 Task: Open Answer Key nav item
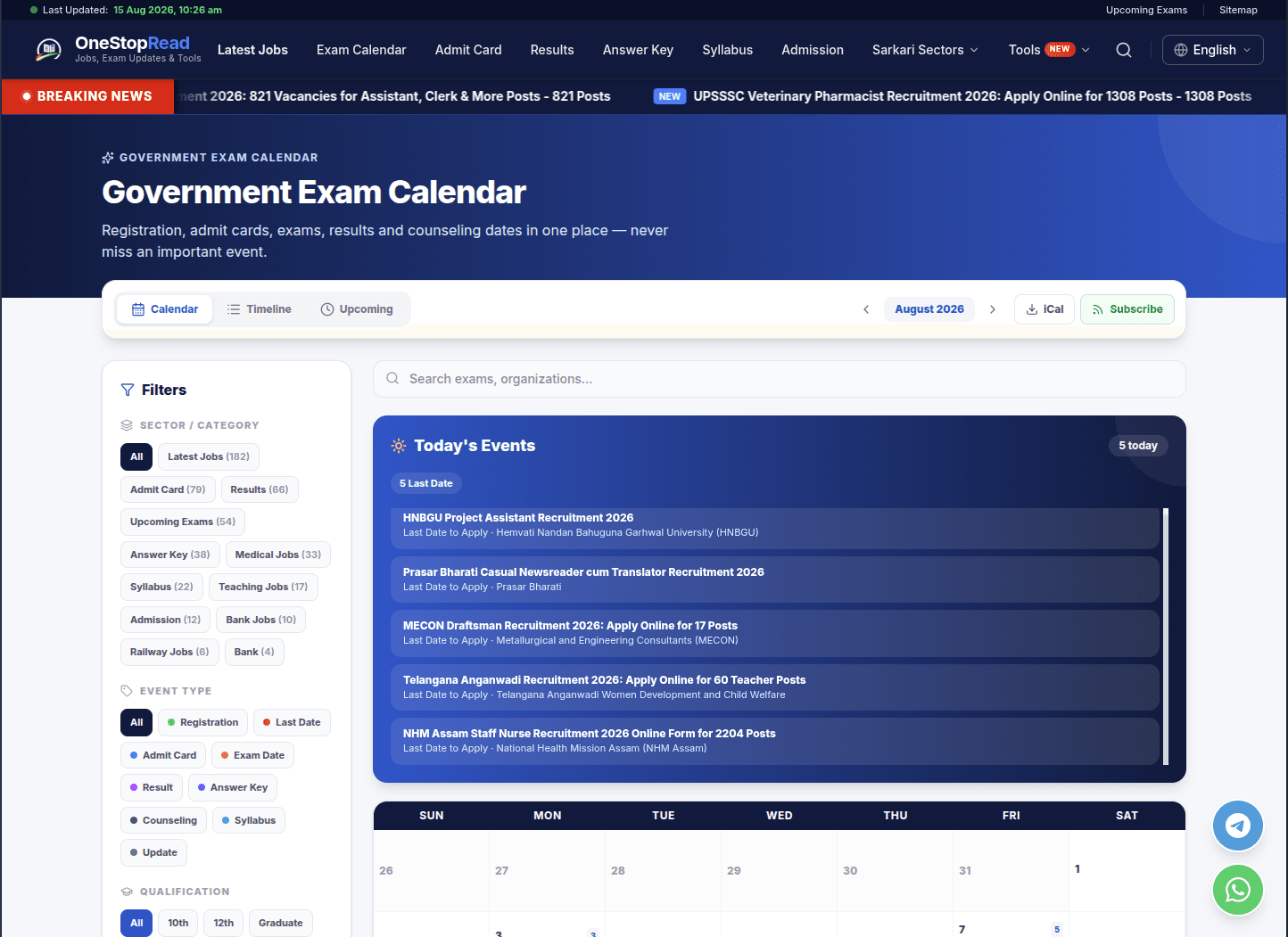pos(638,50)
